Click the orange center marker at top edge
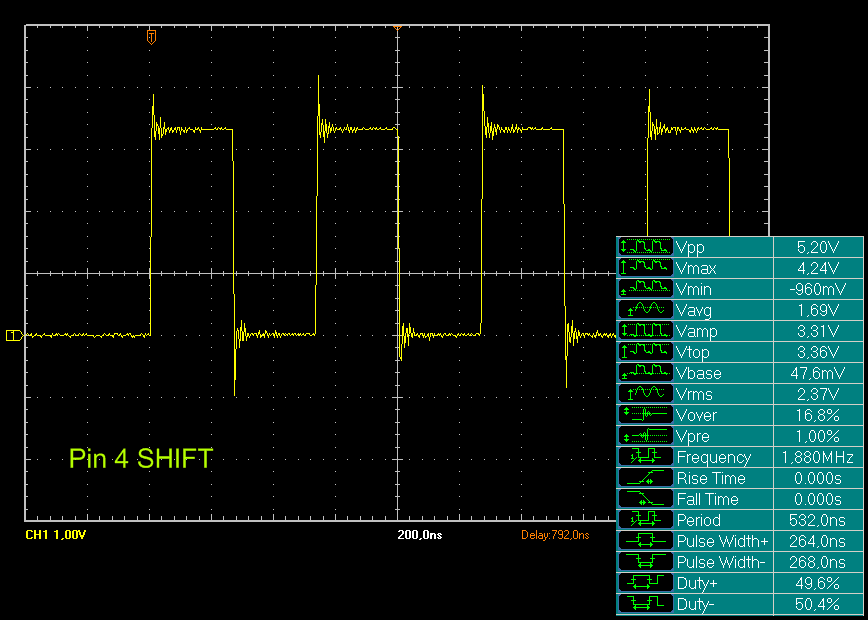 point(398,25)
